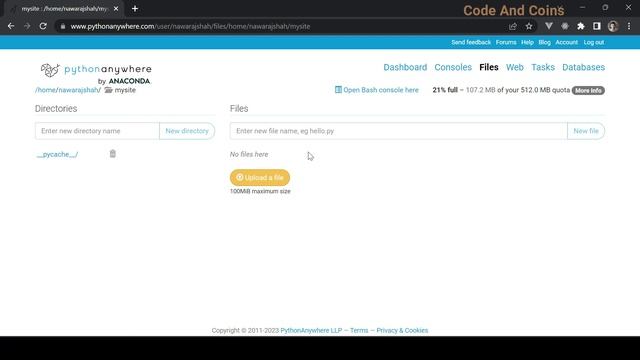Click the gear-like extension icon
The height and width of the screenshot is (360, 640).
[564, 26]
